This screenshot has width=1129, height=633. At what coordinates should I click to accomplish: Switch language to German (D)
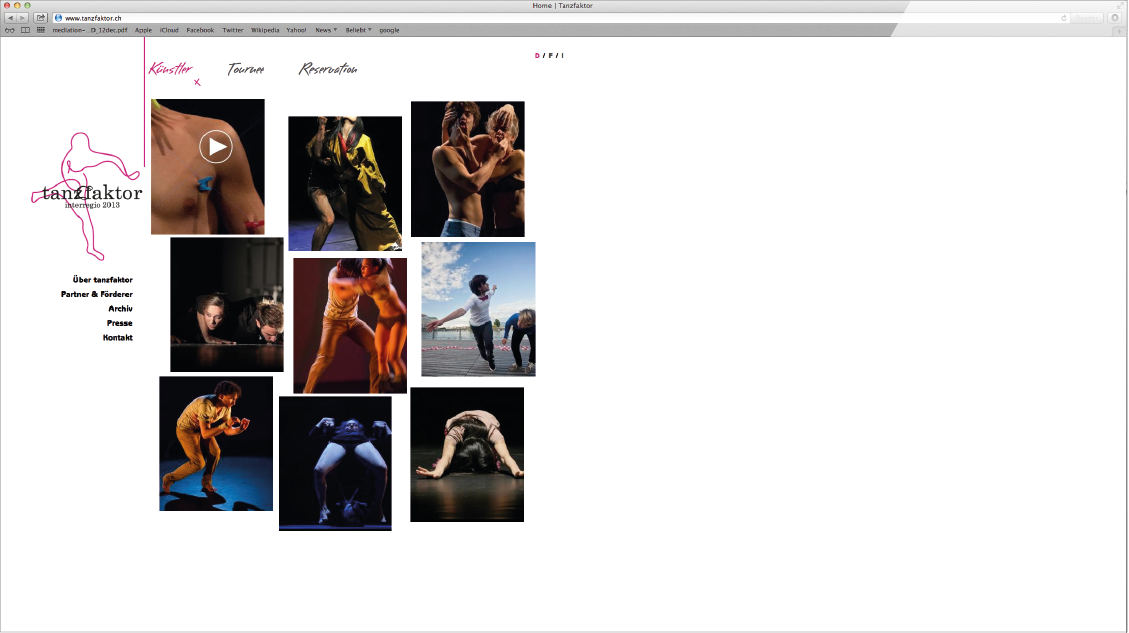coord(537,55)
